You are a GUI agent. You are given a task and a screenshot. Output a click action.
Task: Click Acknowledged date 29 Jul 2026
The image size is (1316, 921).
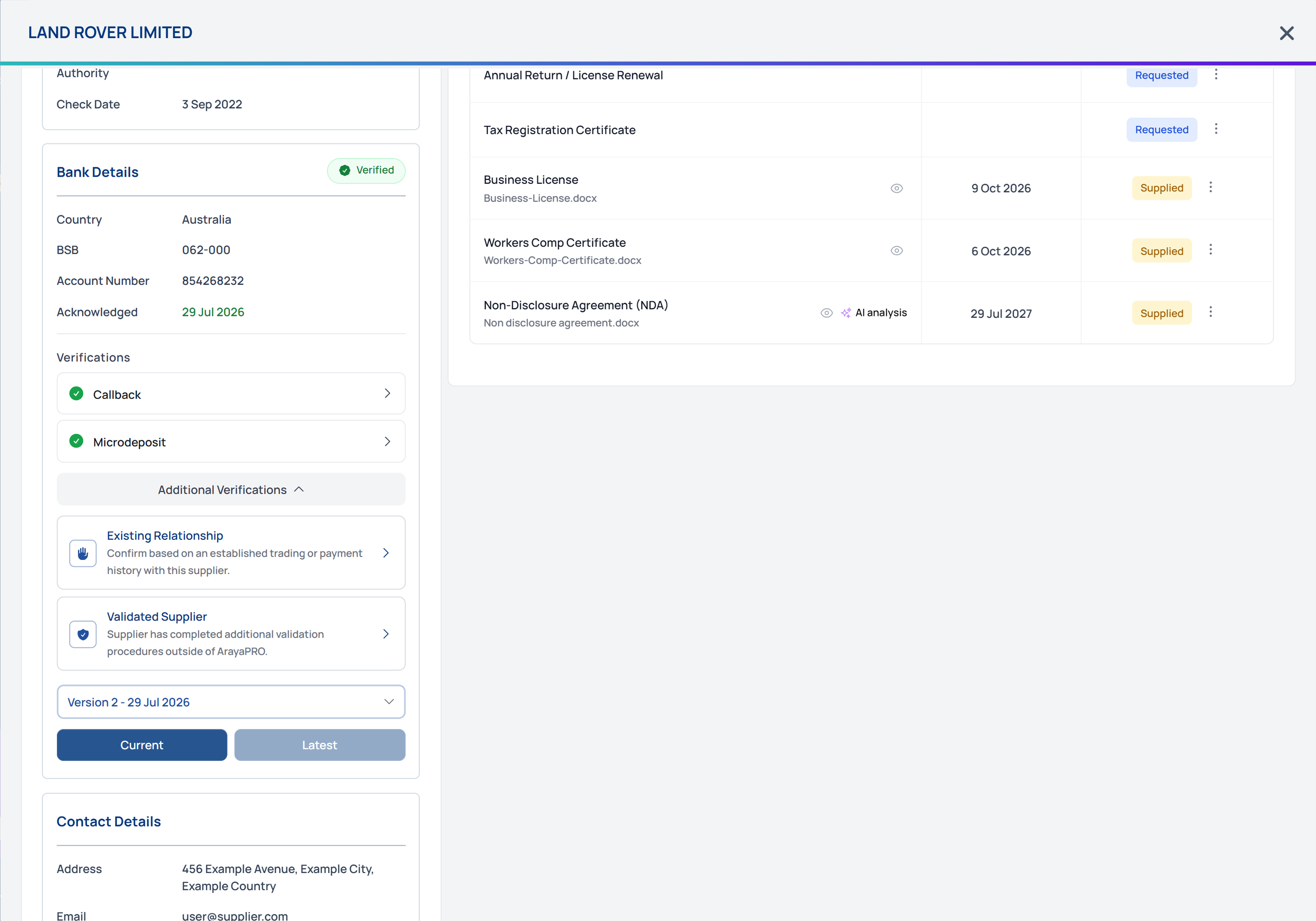coord(213,312)
